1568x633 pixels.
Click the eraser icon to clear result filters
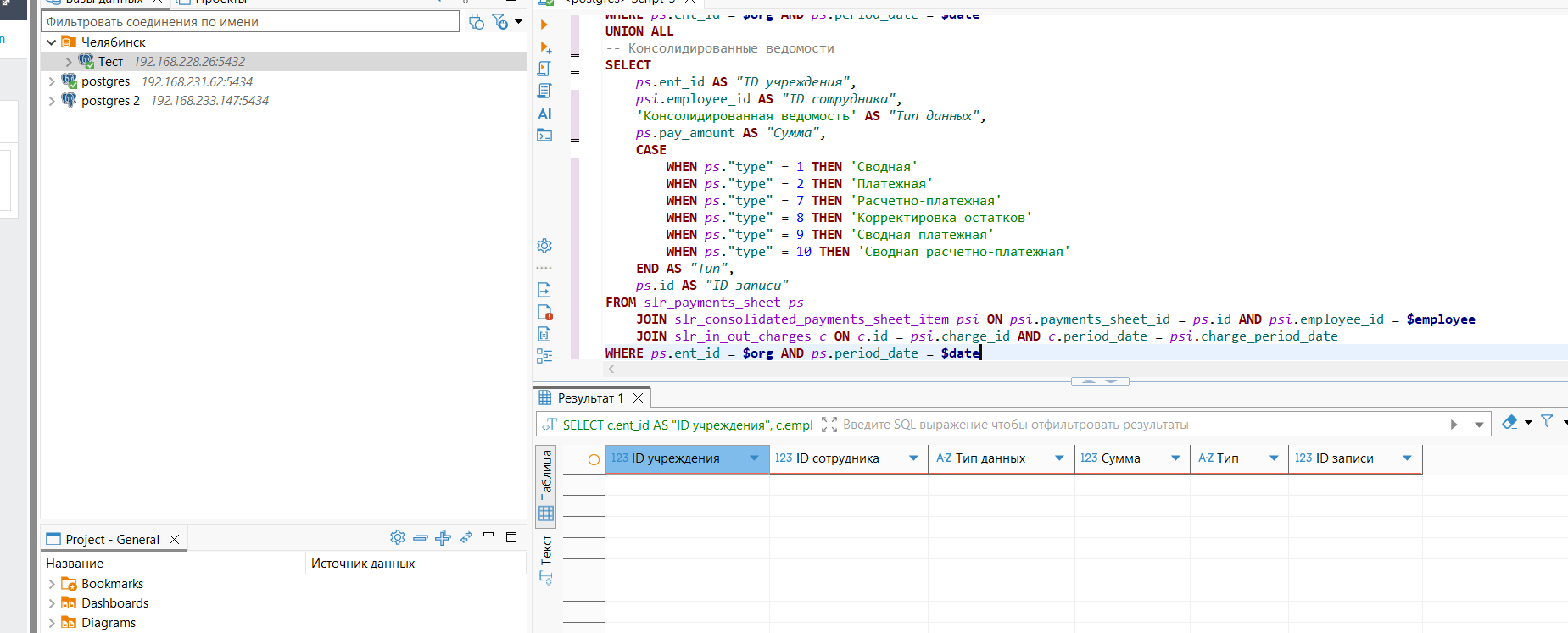point(1509,422)
